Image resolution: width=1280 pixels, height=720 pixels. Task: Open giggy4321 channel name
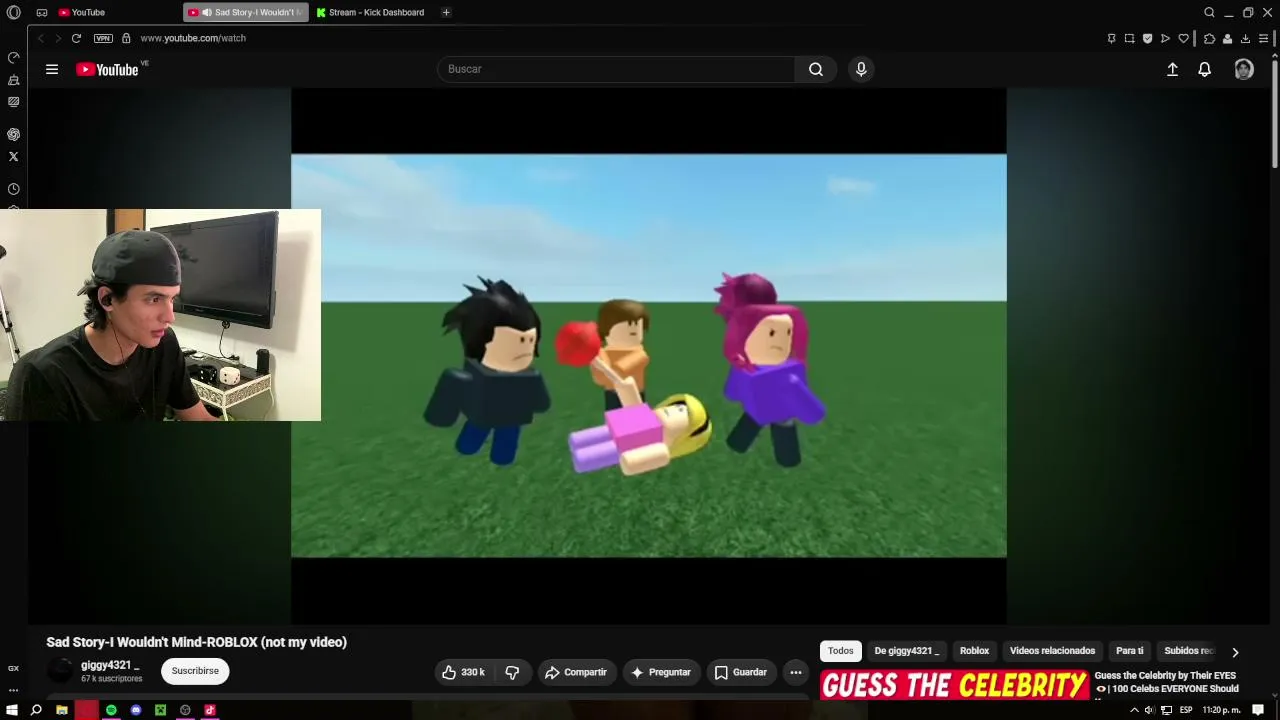(110, 665)
